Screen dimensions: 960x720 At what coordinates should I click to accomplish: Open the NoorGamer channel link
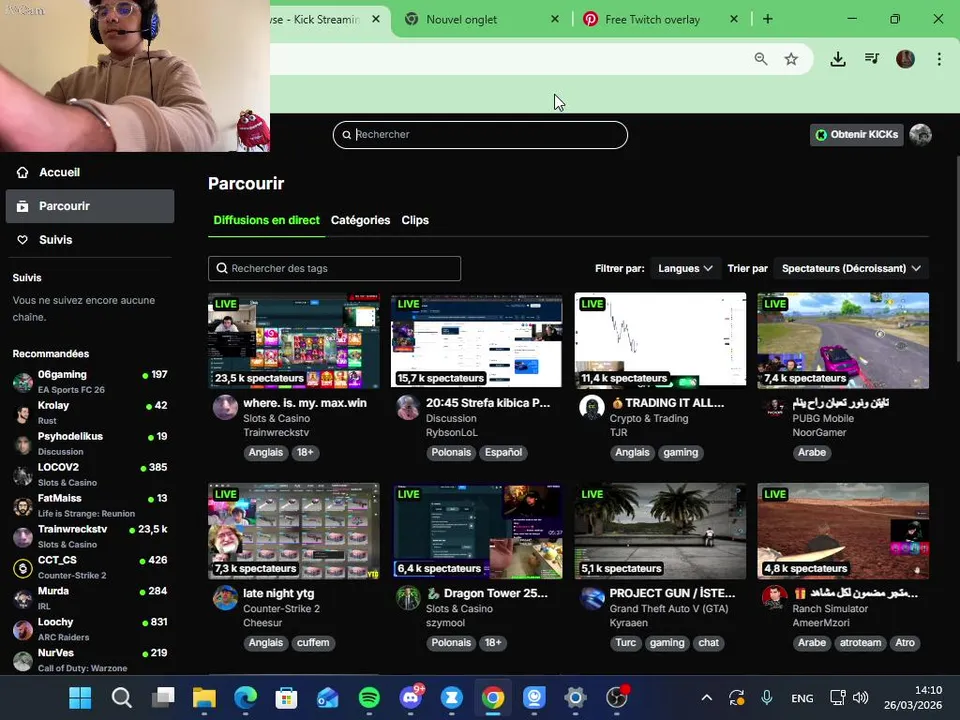(x=819, y=433)
